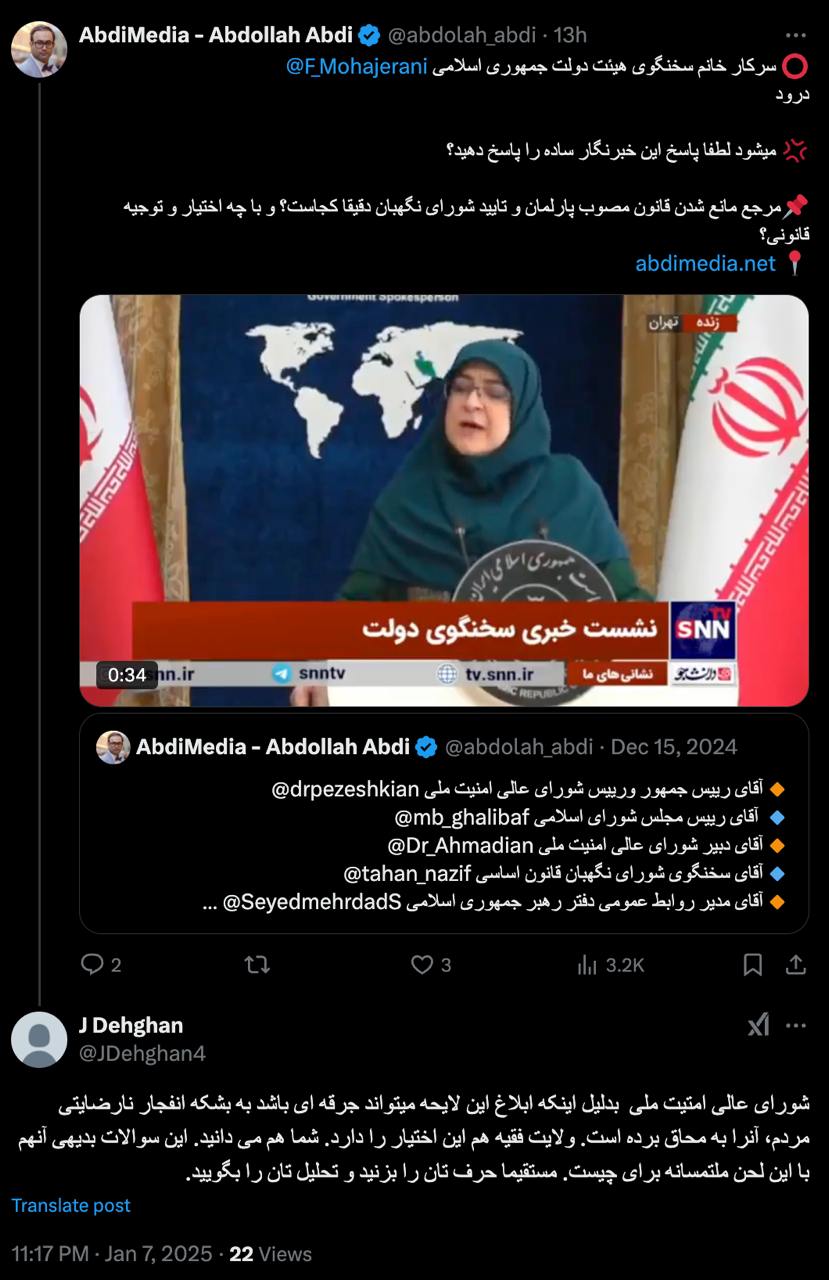Open the abdimedia.net link
The height and width of the screenshot is (1280, 829).
[706, 264]
